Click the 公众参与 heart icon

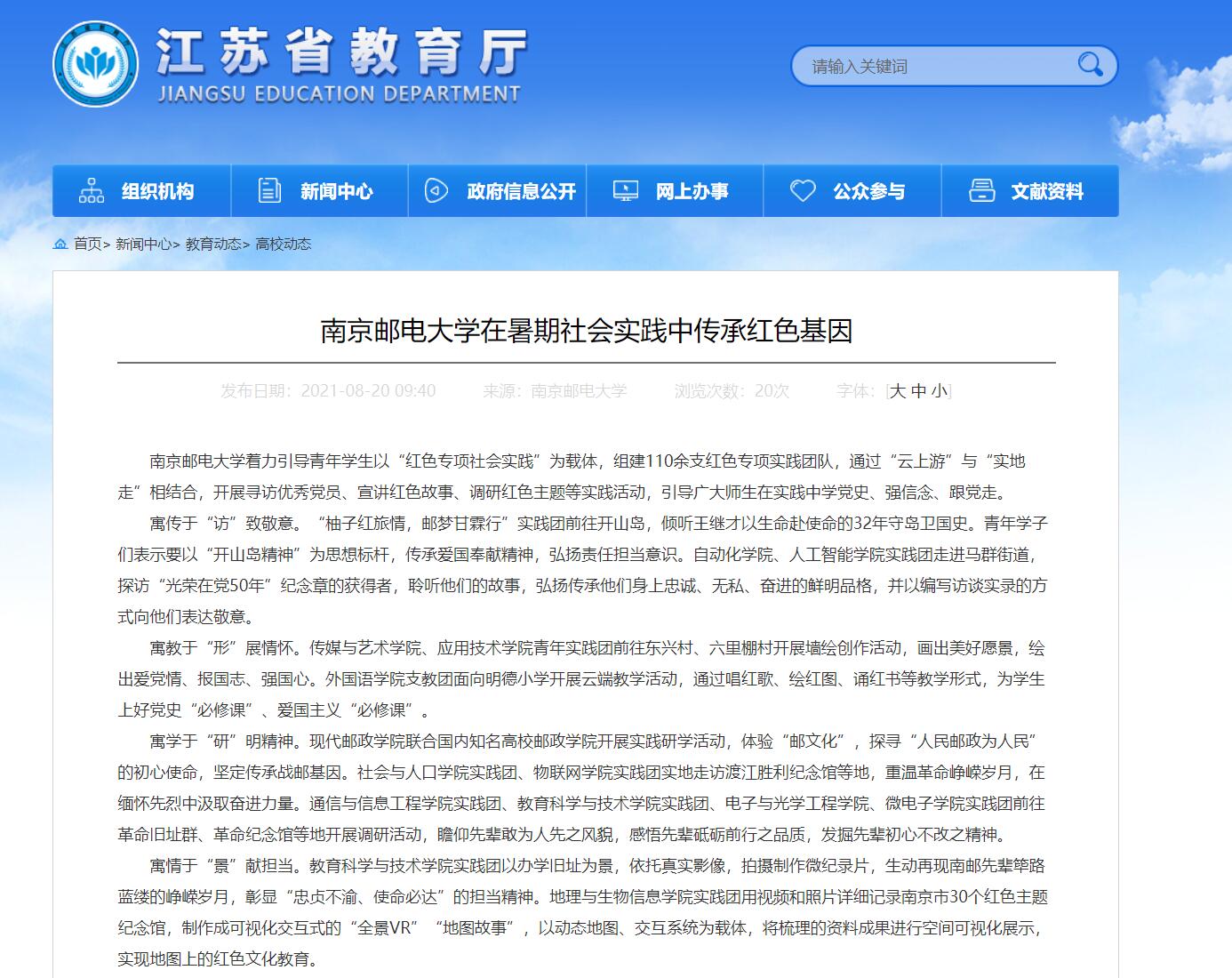803,191
